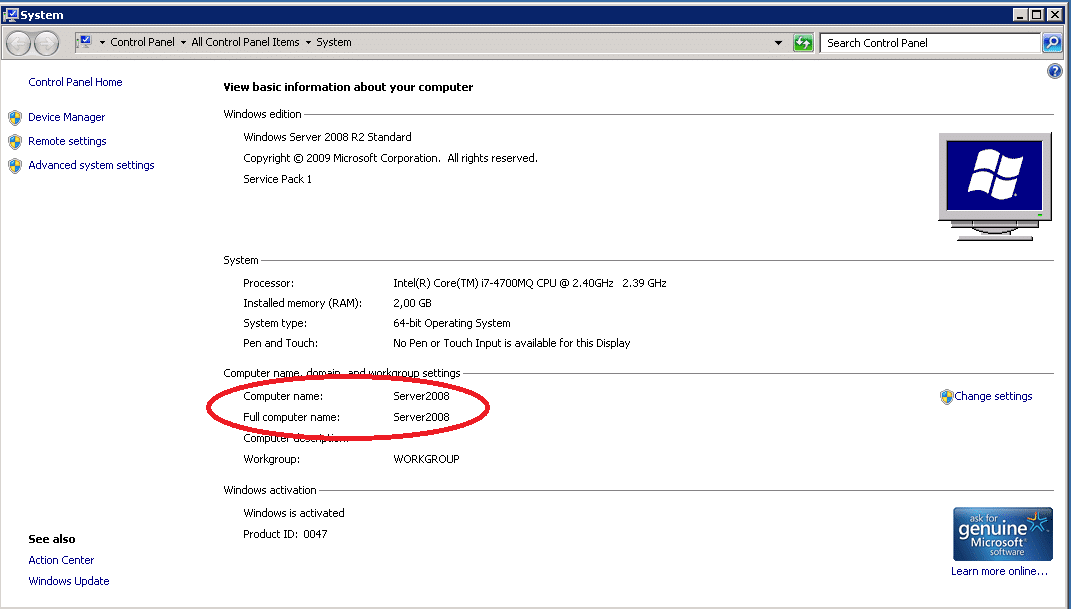Image resolution: width=1071 pixels, height=609 pixels.
Task: Click the Windows is activated text
Action: (x=294, y=513)
